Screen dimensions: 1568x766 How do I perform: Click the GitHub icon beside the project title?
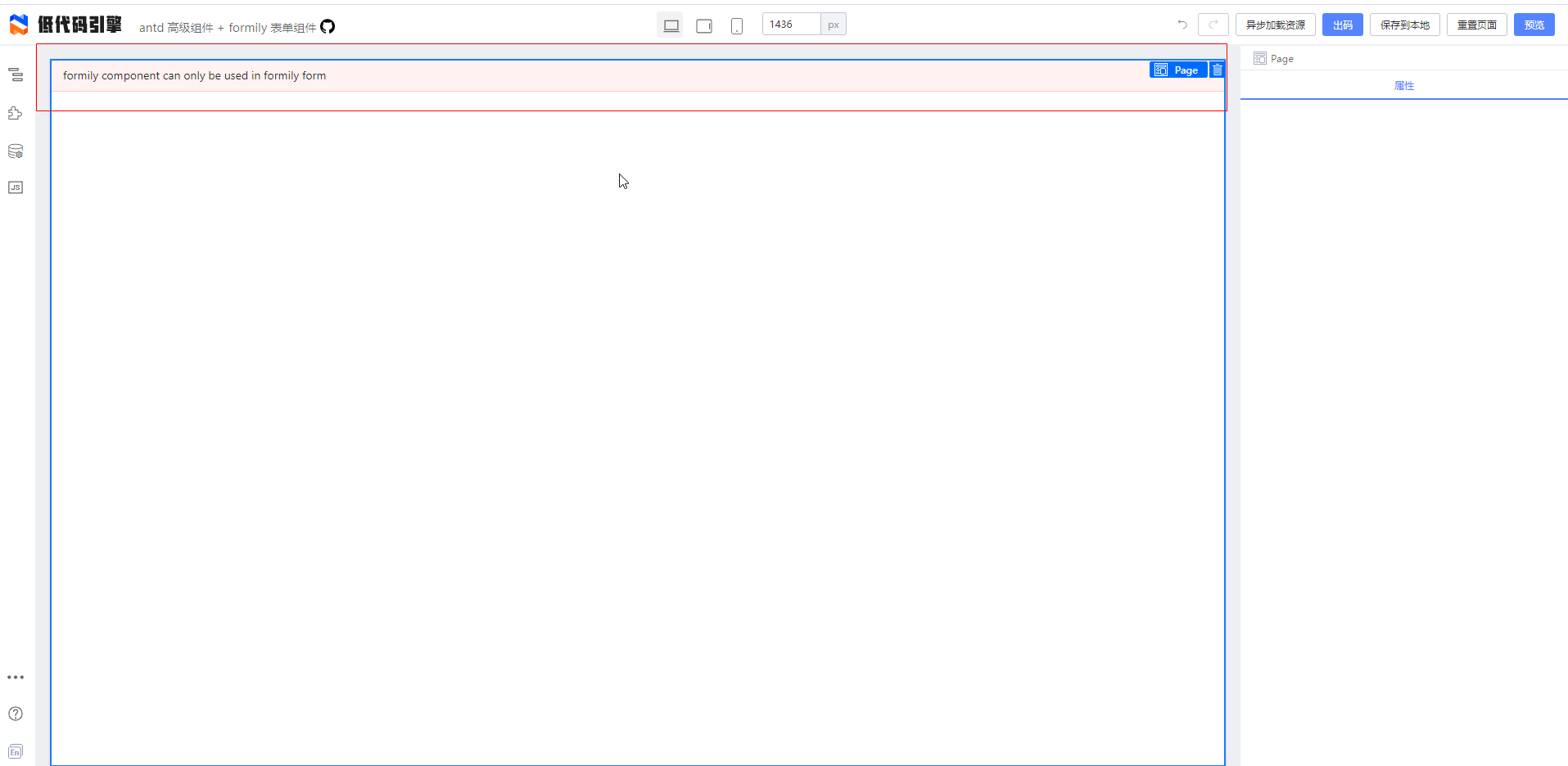(328, 26)
